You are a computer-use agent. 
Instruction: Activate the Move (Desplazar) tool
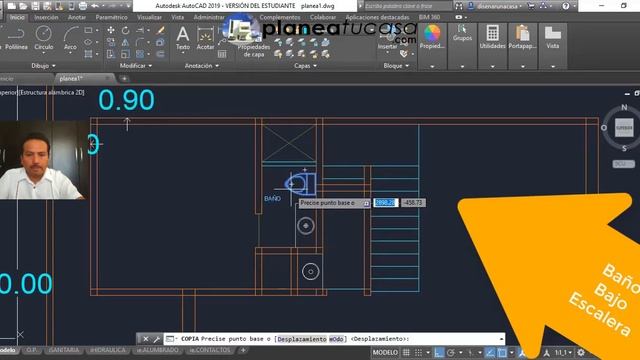(x=111, y=30)
